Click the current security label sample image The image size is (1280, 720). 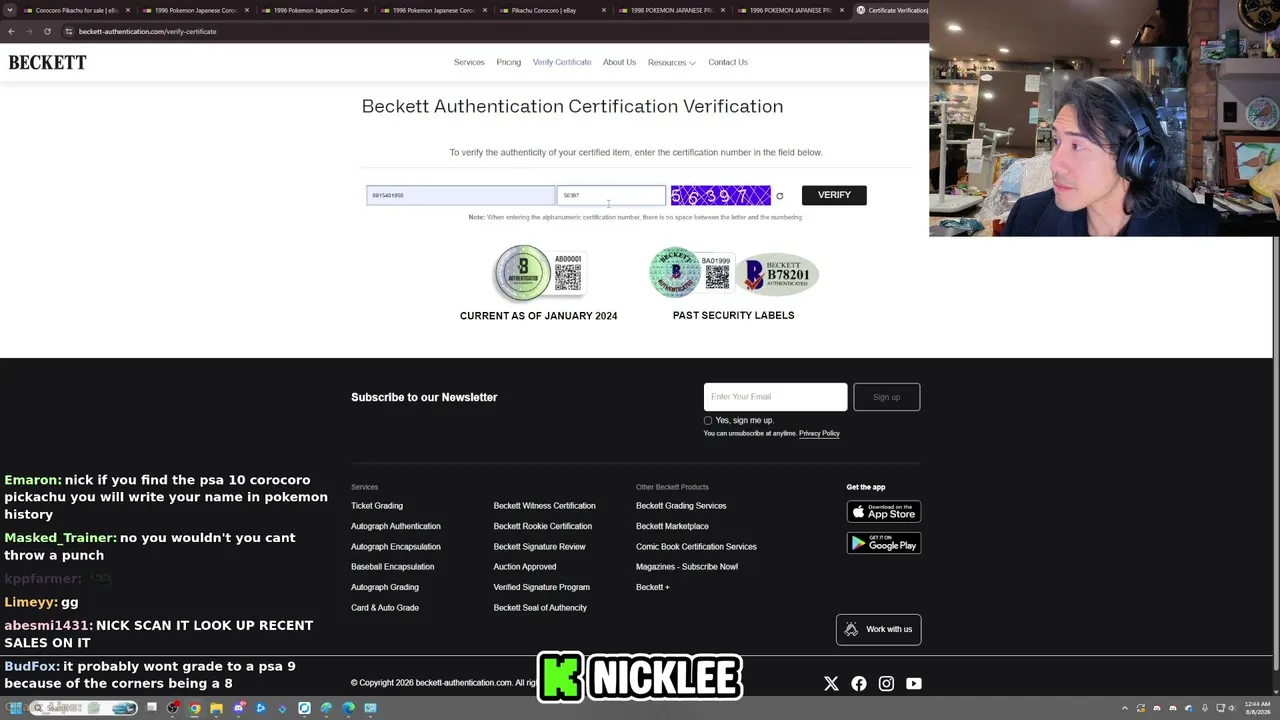click(538, 273)
